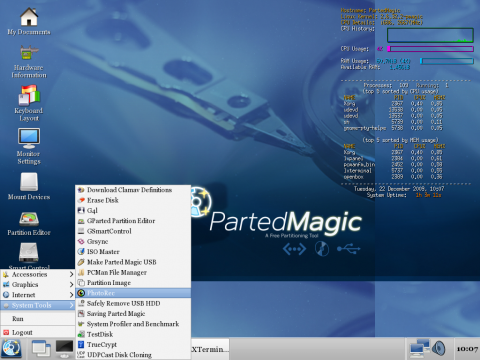Screen dimensions: 480x360
Task: Select UDPCast Disk Cloning entry
Action: (x=133, y=355)
